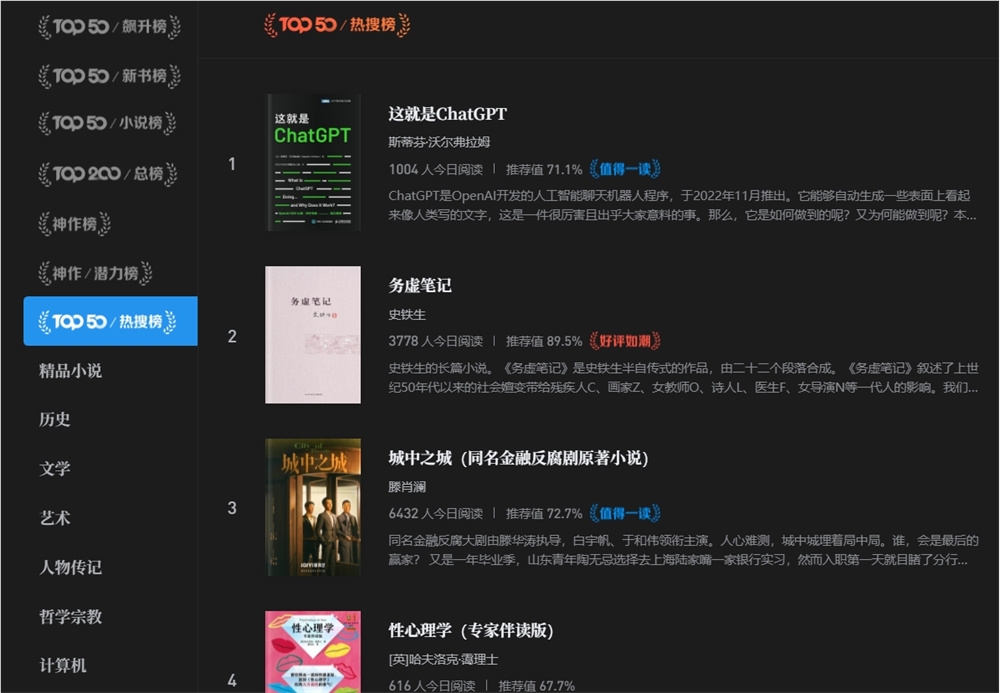Image resolution: width=1000 pixels, height=693 pixels.
Task: Switch to the 历史 category
Action: click(54, 419)
